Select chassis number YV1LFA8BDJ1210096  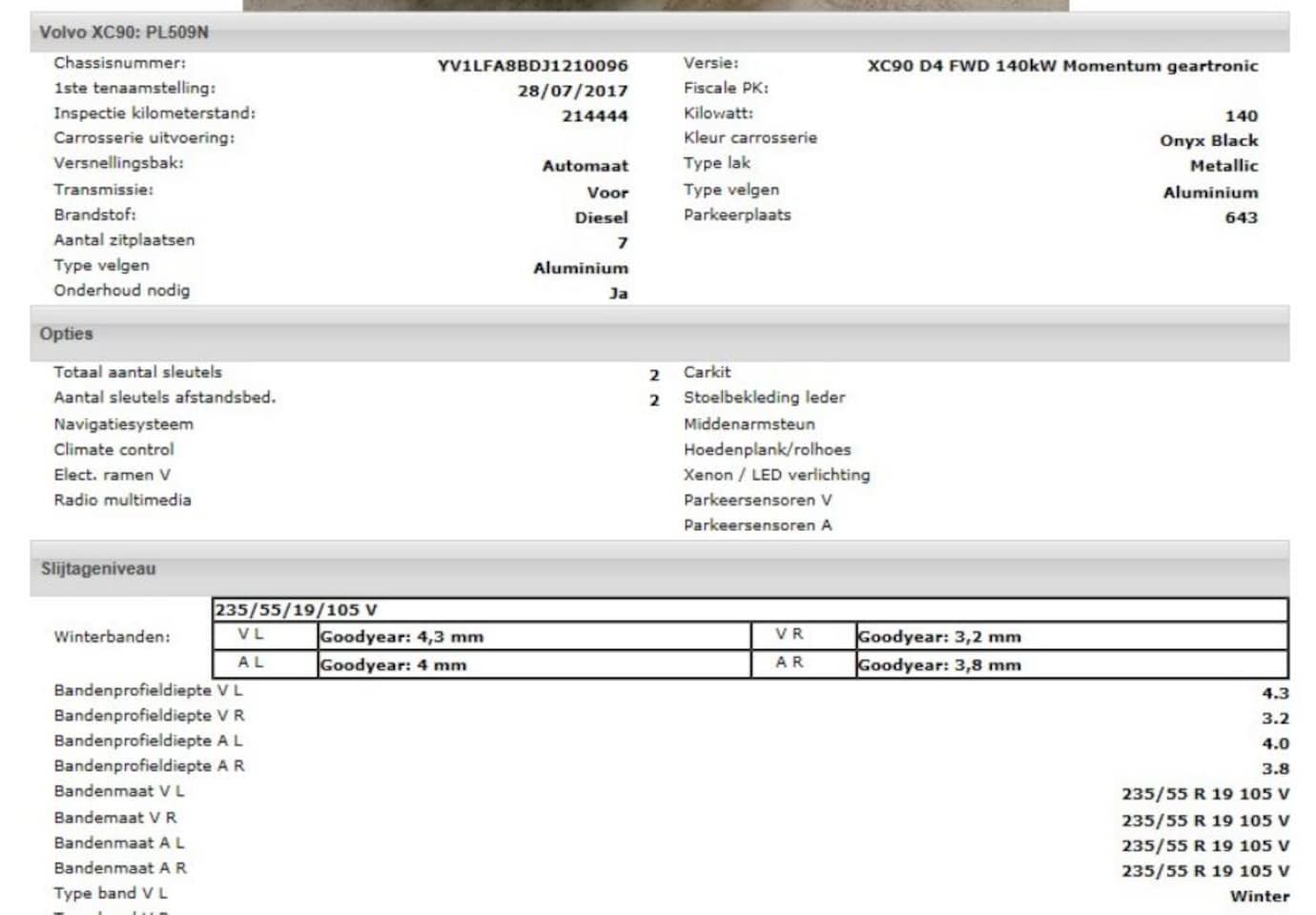click(532, 66)
